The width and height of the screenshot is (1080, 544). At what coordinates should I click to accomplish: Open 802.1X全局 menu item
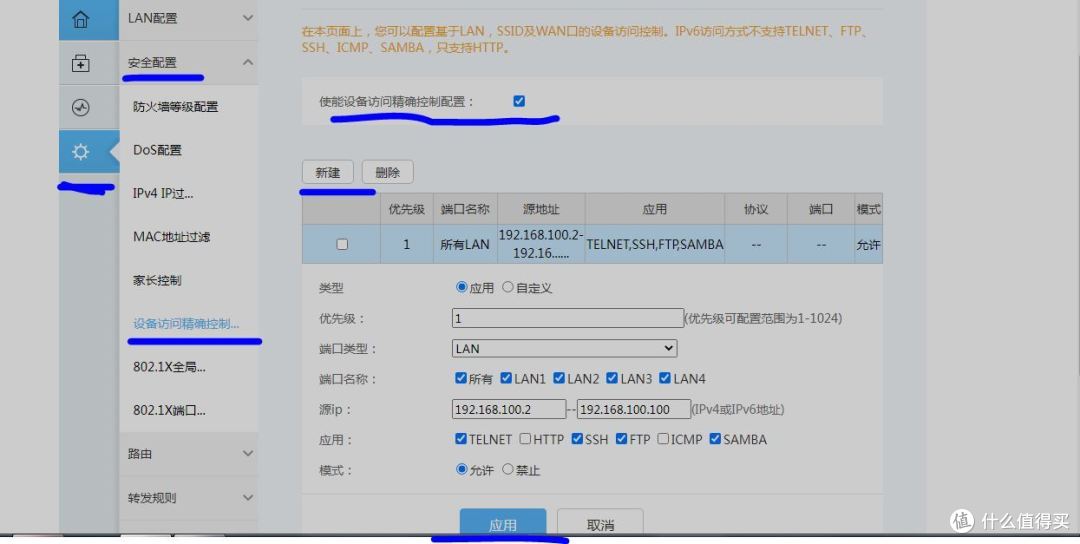point(169,367)
